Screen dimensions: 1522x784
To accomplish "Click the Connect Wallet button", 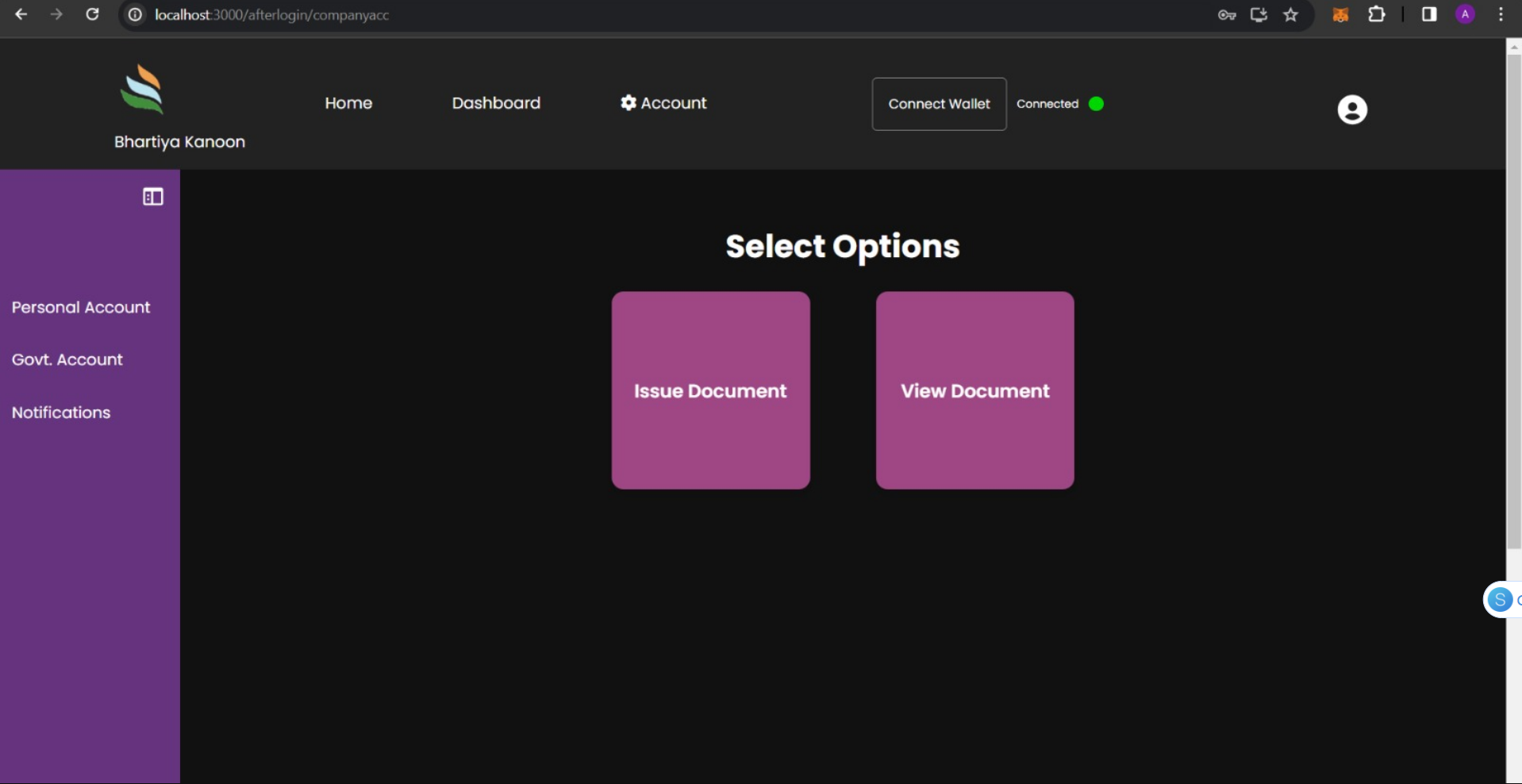I will [x=940, y=104].
